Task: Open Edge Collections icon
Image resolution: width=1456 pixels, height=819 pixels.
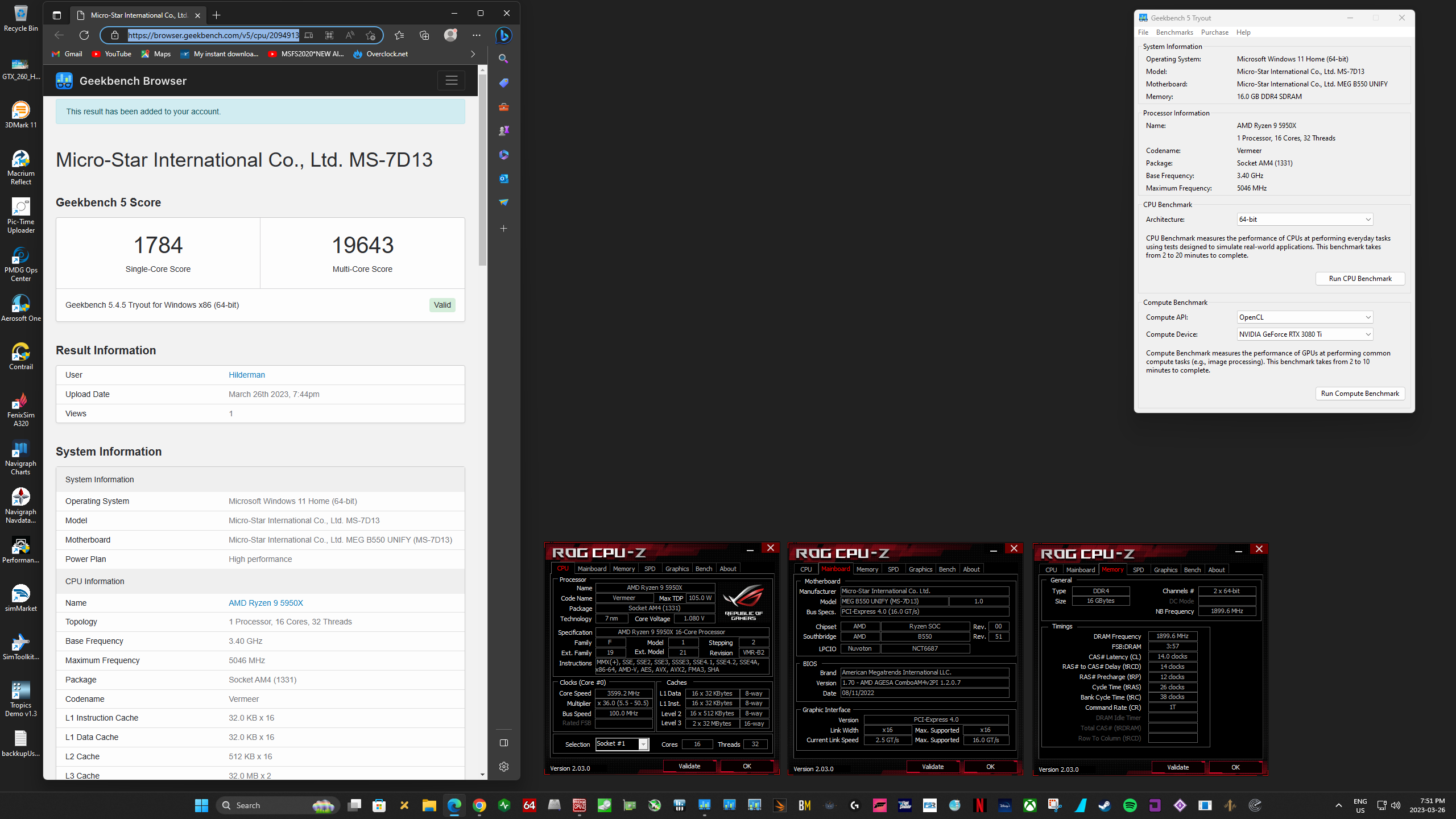Action: (424, 35)
